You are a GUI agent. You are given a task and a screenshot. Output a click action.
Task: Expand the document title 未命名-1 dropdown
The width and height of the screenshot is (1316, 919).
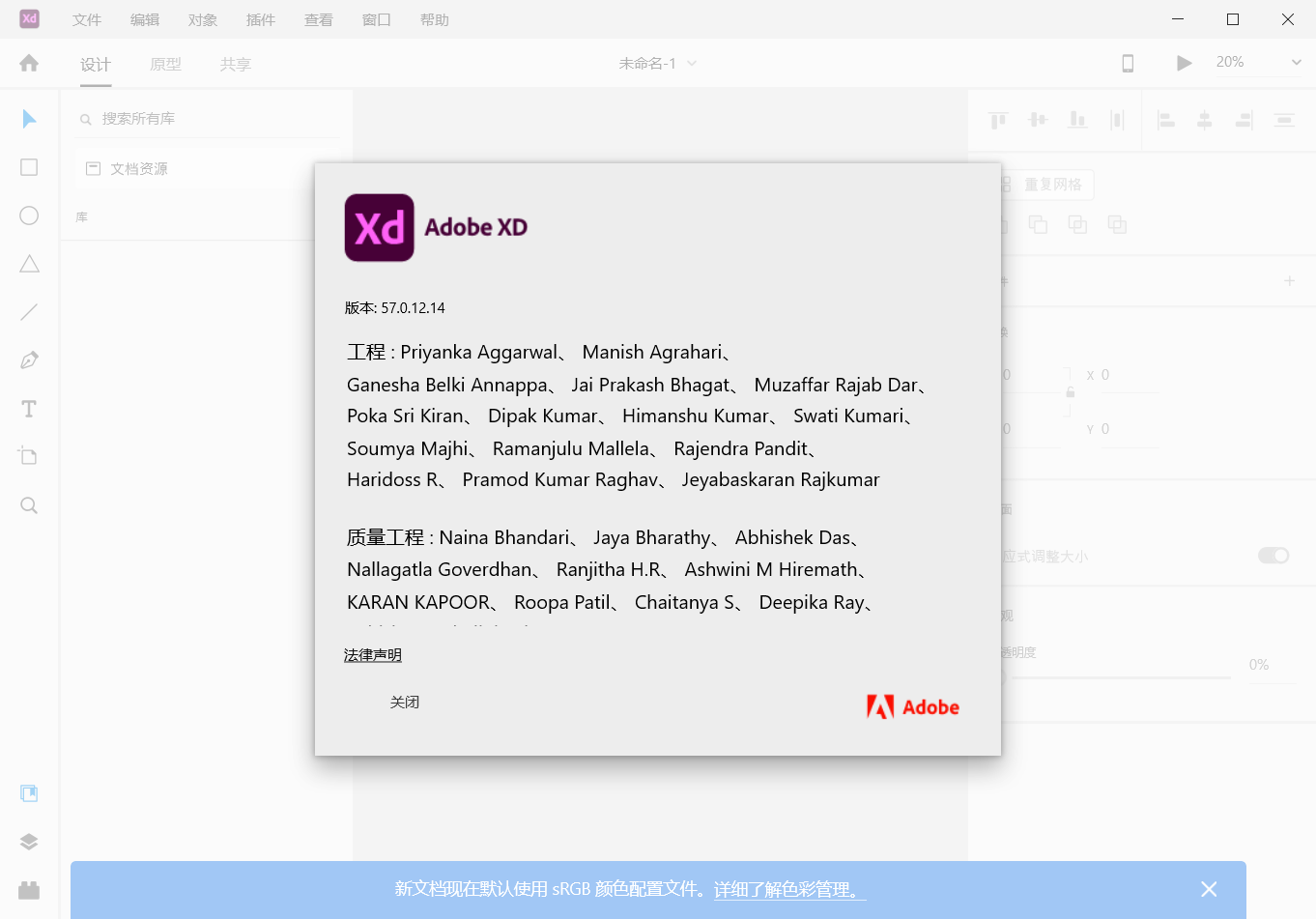(692, 63)
